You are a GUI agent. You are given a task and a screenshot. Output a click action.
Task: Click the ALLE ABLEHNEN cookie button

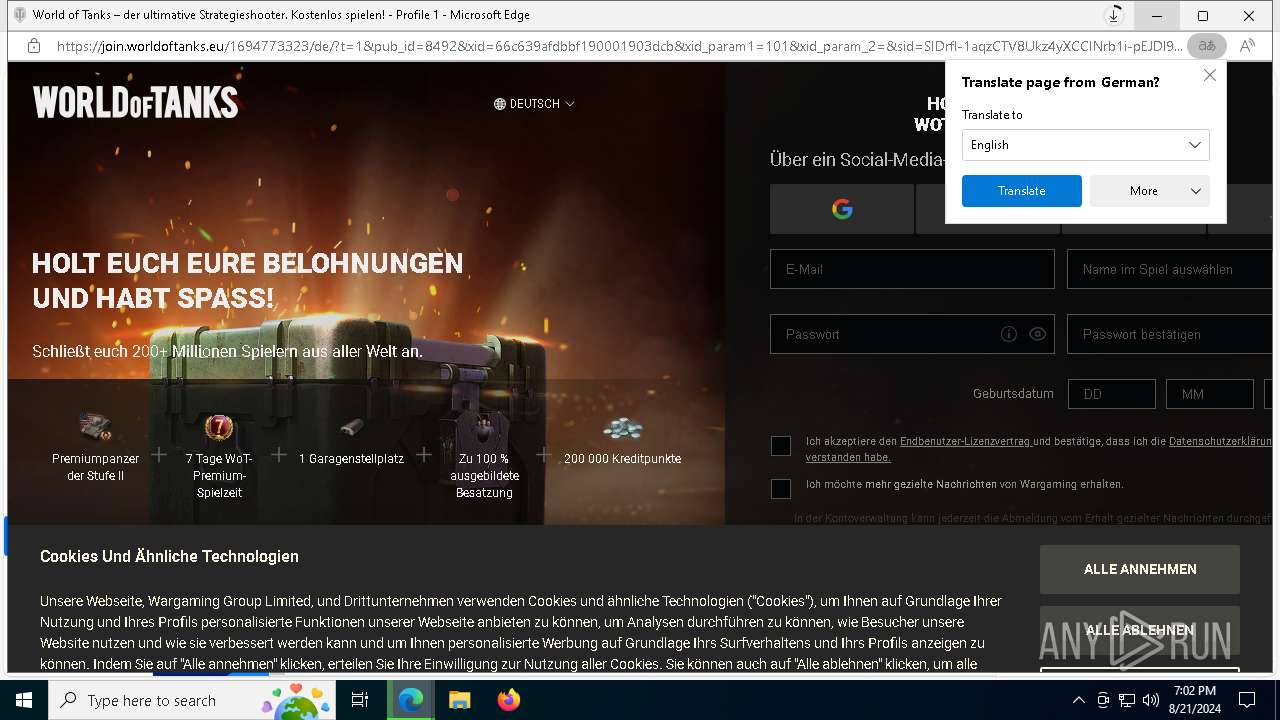1140,631
